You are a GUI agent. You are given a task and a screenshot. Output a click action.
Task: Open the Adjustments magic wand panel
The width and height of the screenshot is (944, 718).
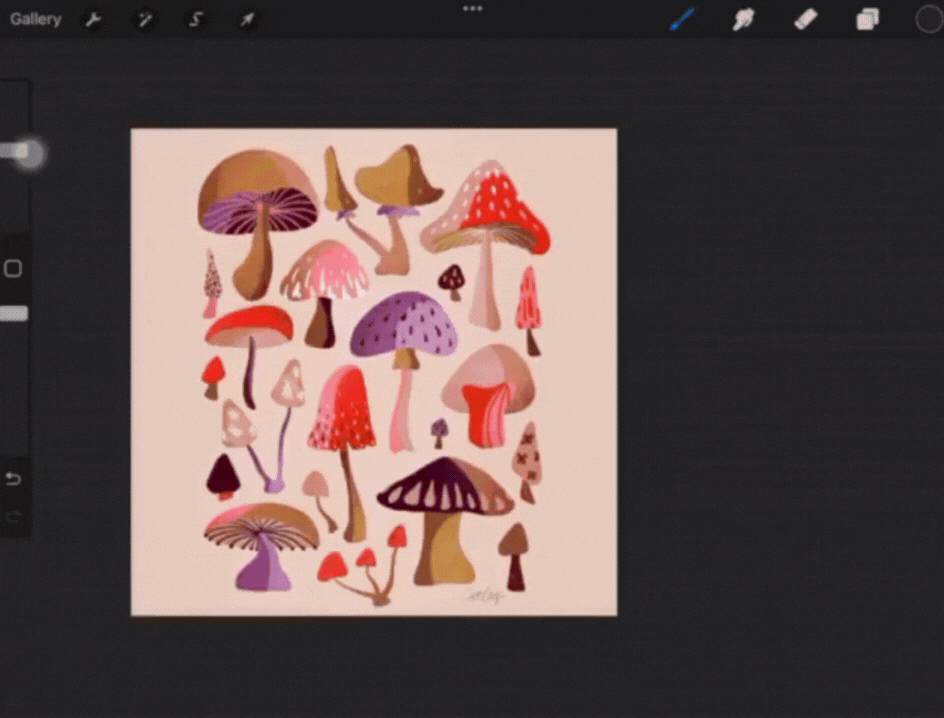pos(144,19)
